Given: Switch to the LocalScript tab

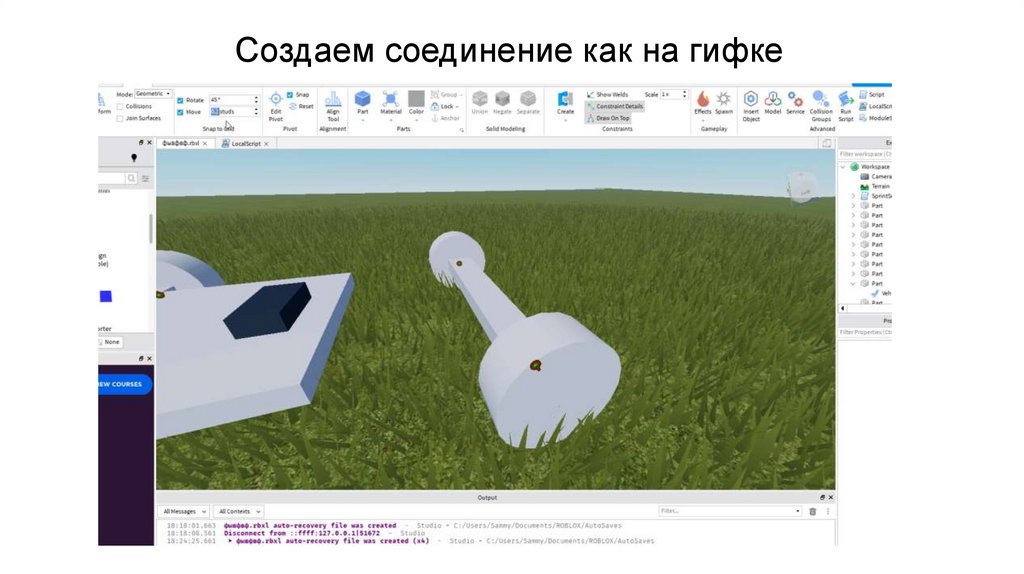Looking at the screenshot, I should click(246, 144).
